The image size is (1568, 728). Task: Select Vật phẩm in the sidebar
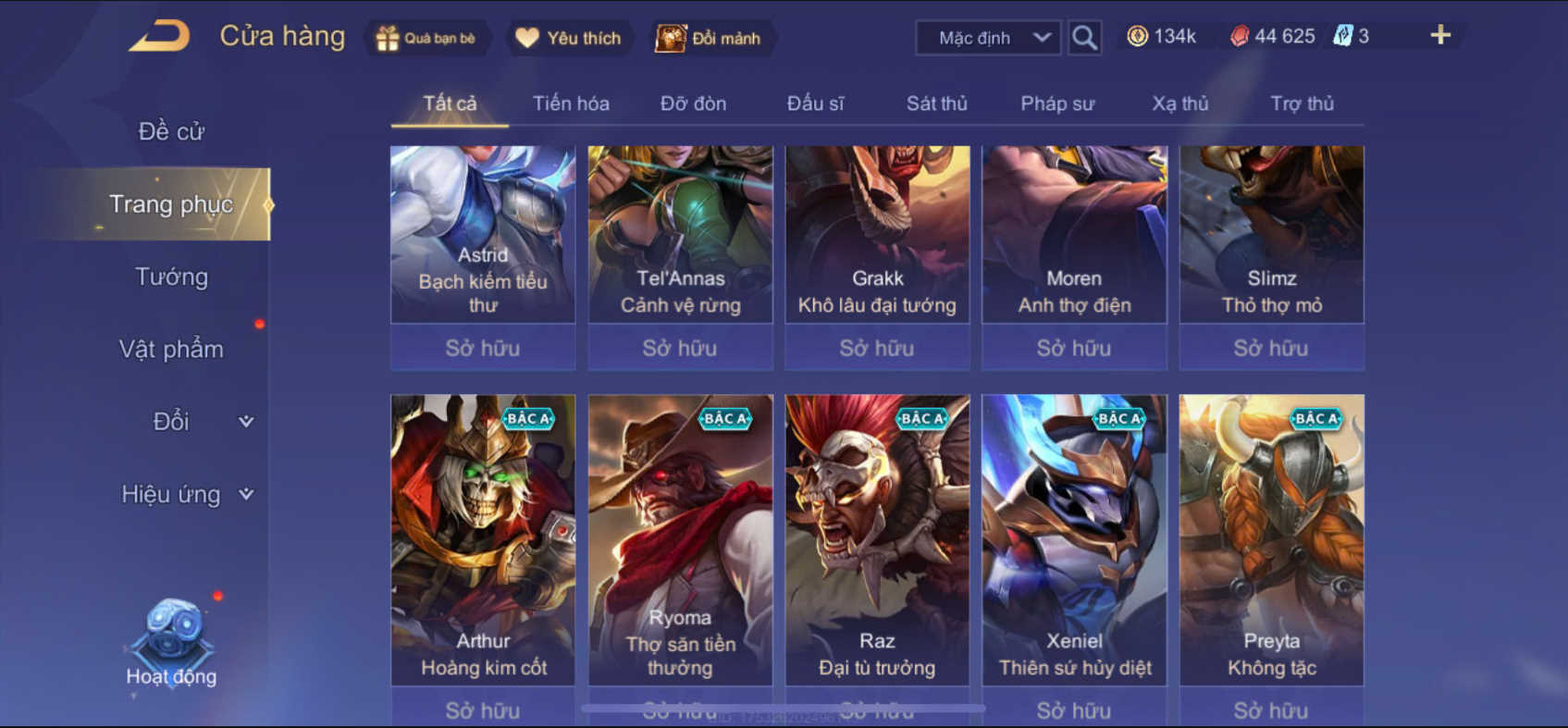click(171, 349)
